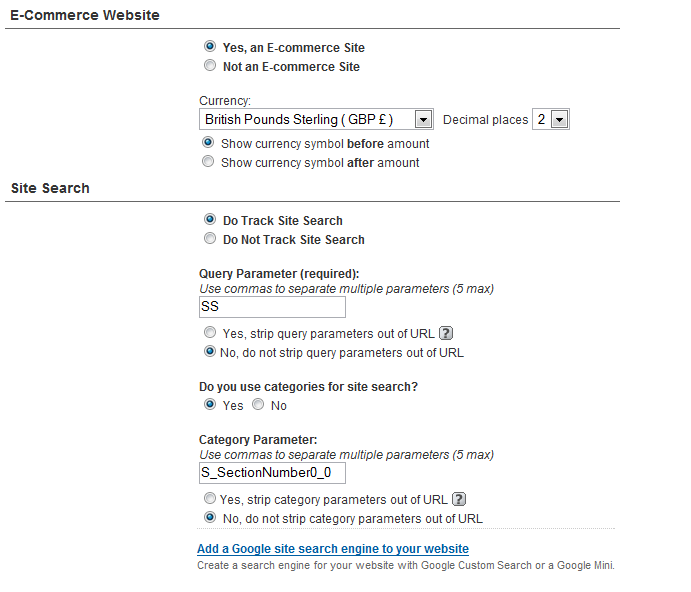The width and height of the screenshot is (691, 592).
Task: Select 'Yes, strip category parameters out of URL'
Action: pos(210,499)
